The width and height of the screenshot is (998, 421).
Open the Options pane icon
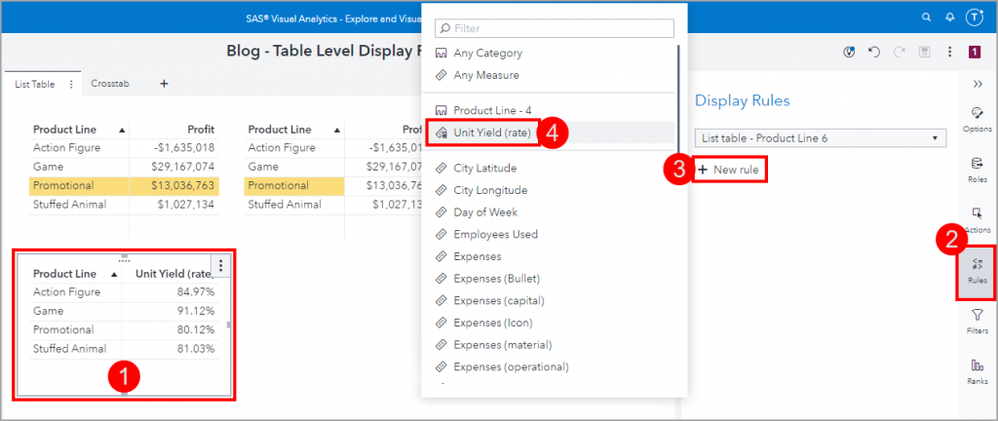[x=977, y=118]
